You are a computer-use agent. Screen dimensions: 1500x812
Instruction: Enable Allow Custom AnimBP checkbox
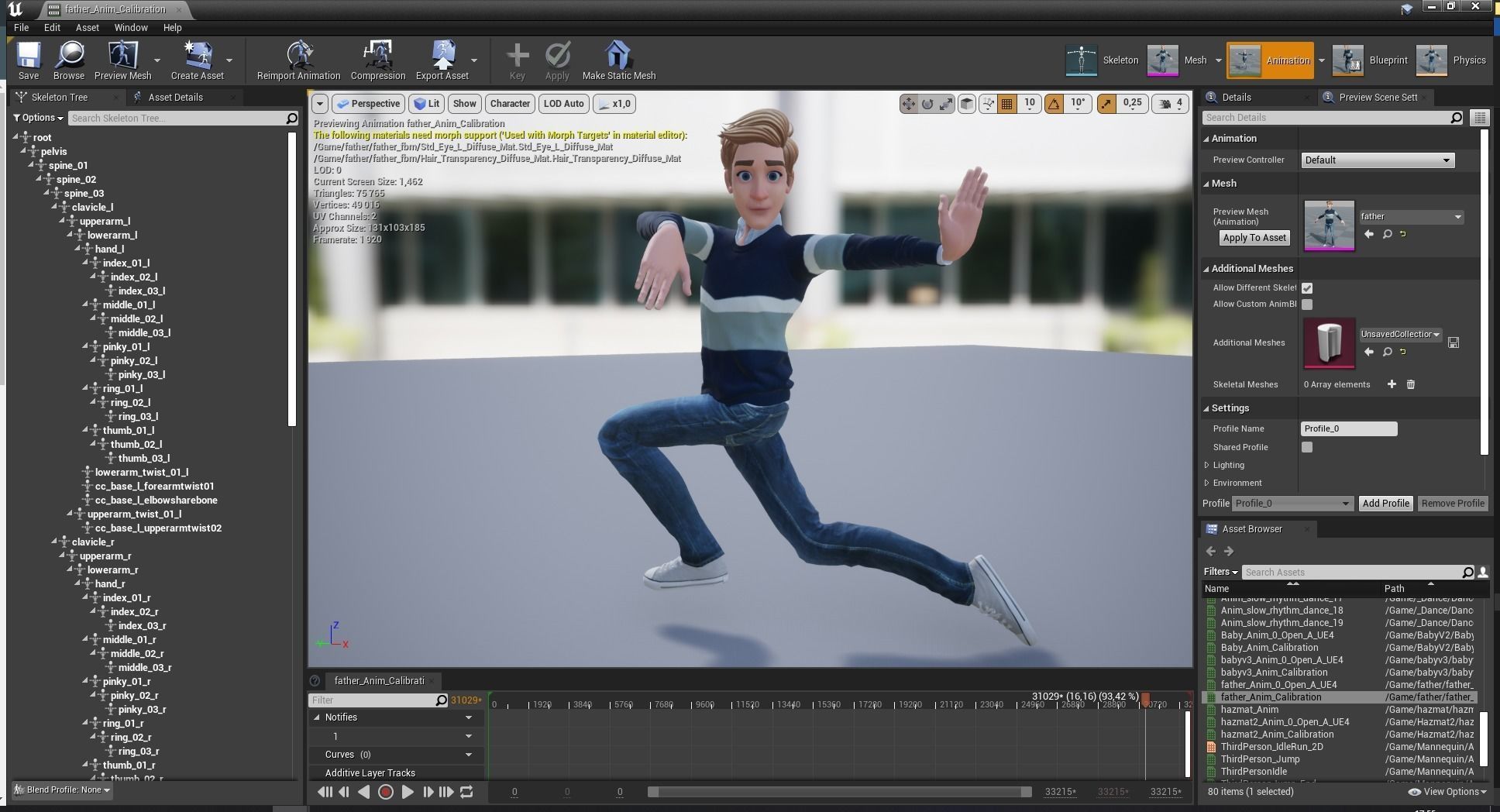point(1307,304)
